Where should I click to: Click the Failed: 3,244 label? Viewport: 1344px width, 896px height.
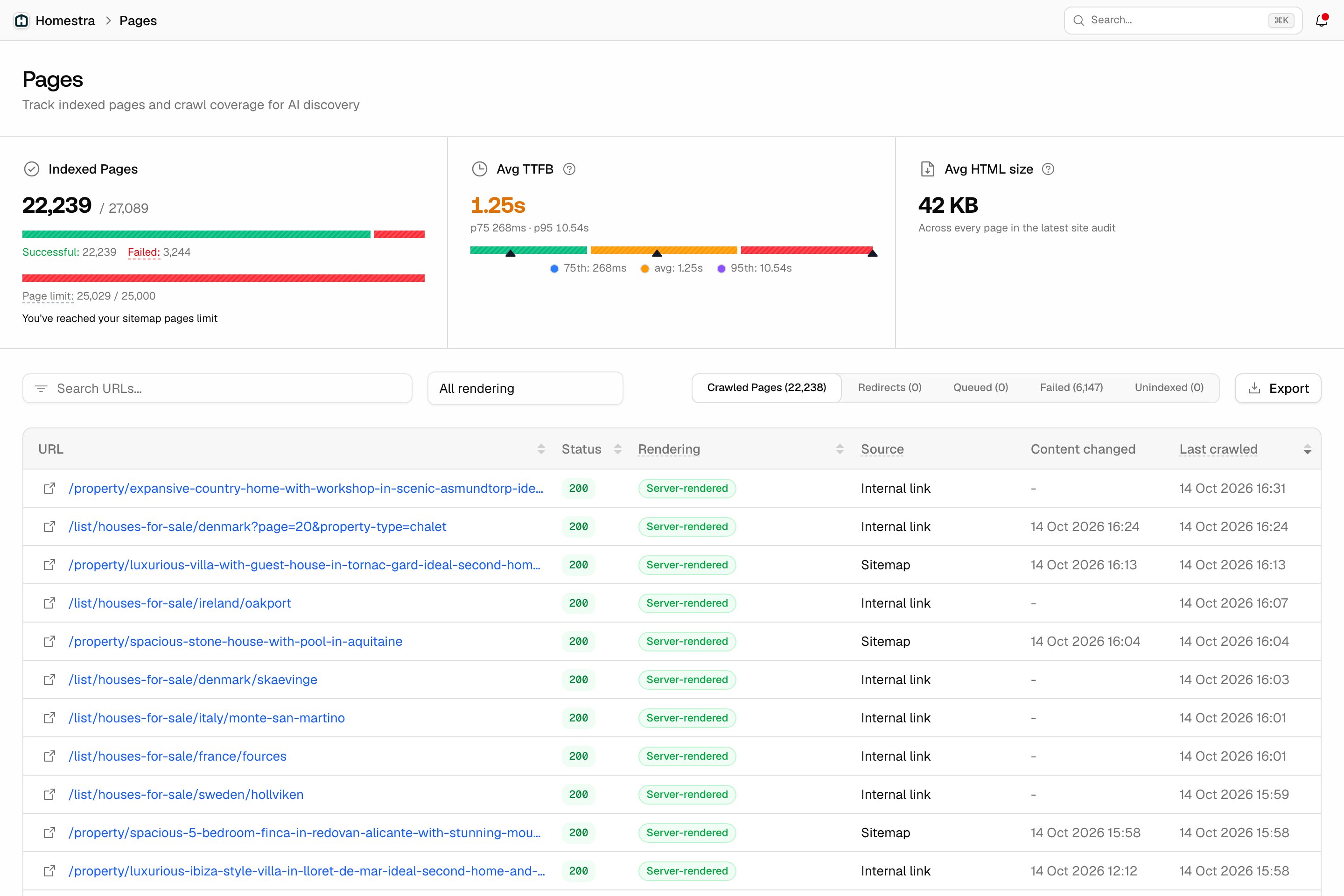coord(159,252)
